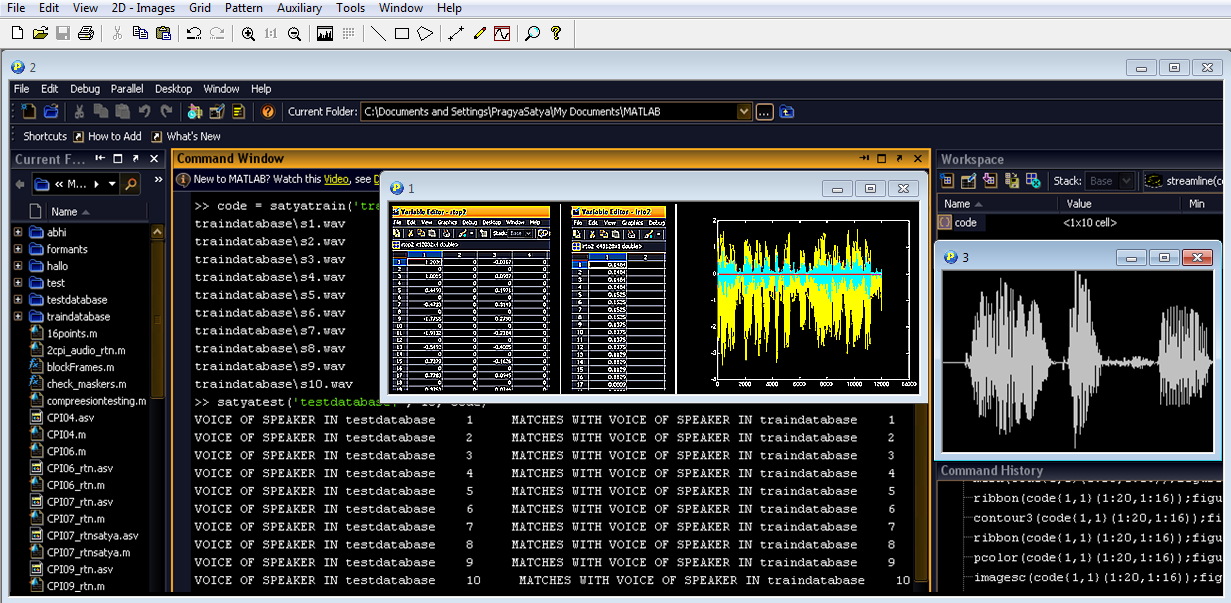Open the MATLAB Parallel menu

pyautogui.click(x=128, y=89)
